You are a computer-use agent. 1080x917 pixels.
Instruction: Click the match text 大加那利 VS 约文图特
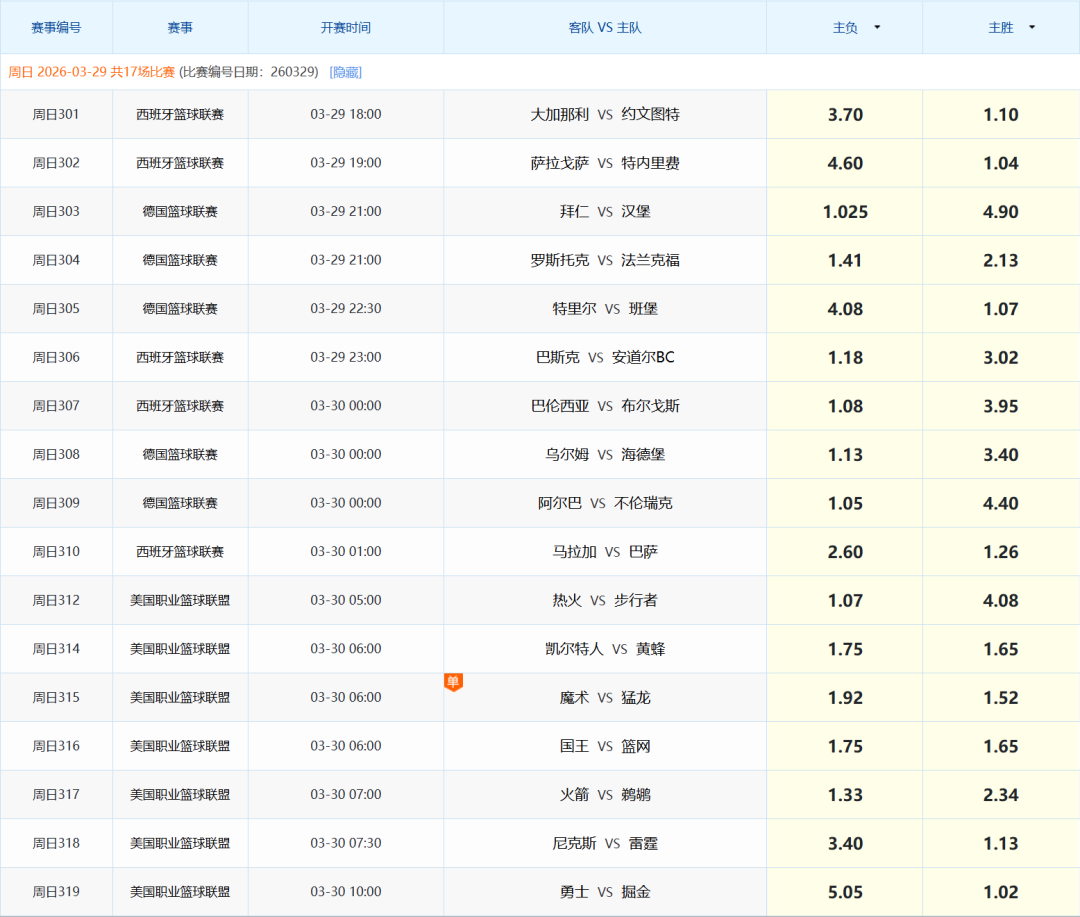(605, 114)
